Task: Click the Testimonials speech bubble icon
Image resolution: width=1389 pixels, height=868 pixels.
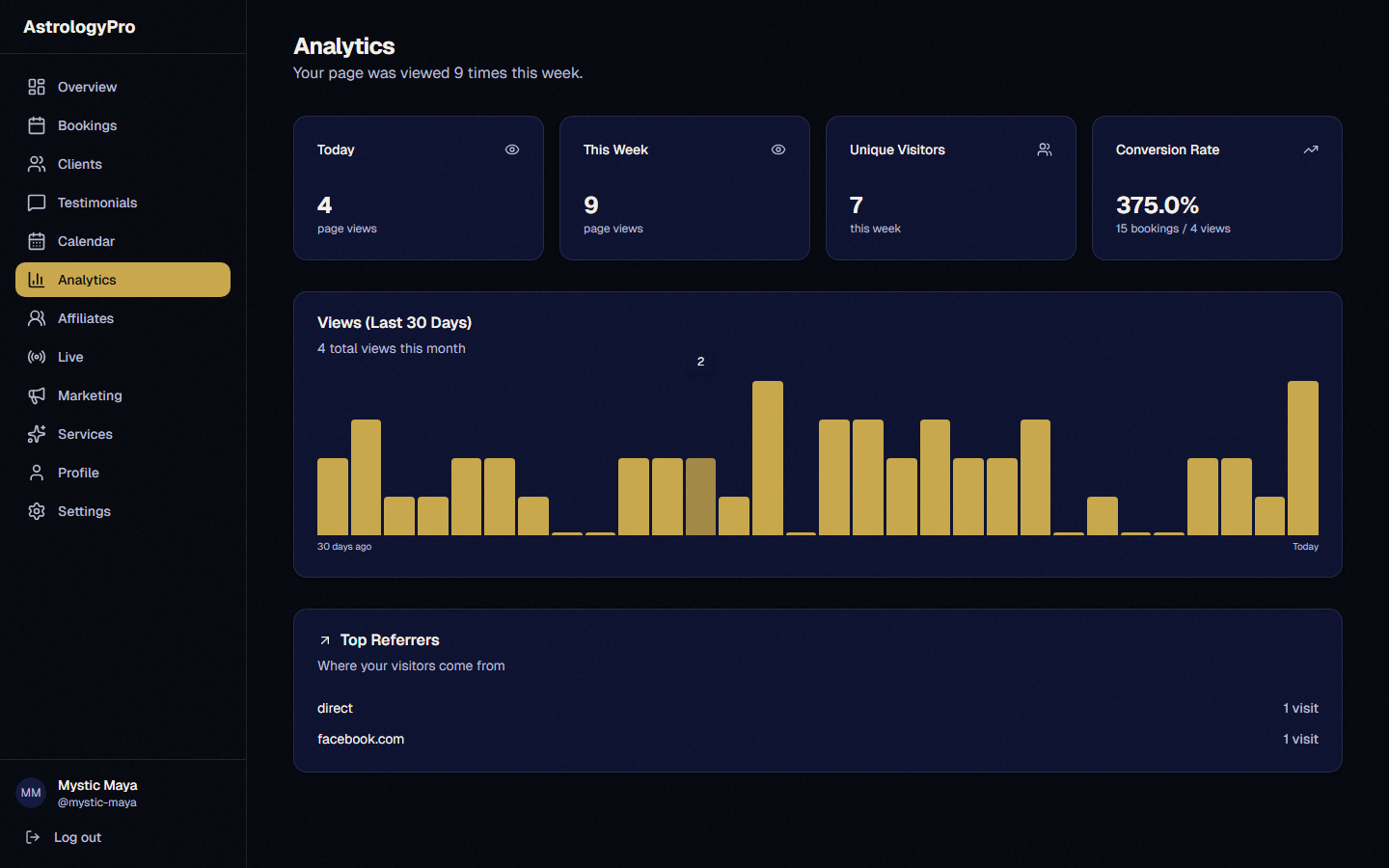Action: coord(37,202)
